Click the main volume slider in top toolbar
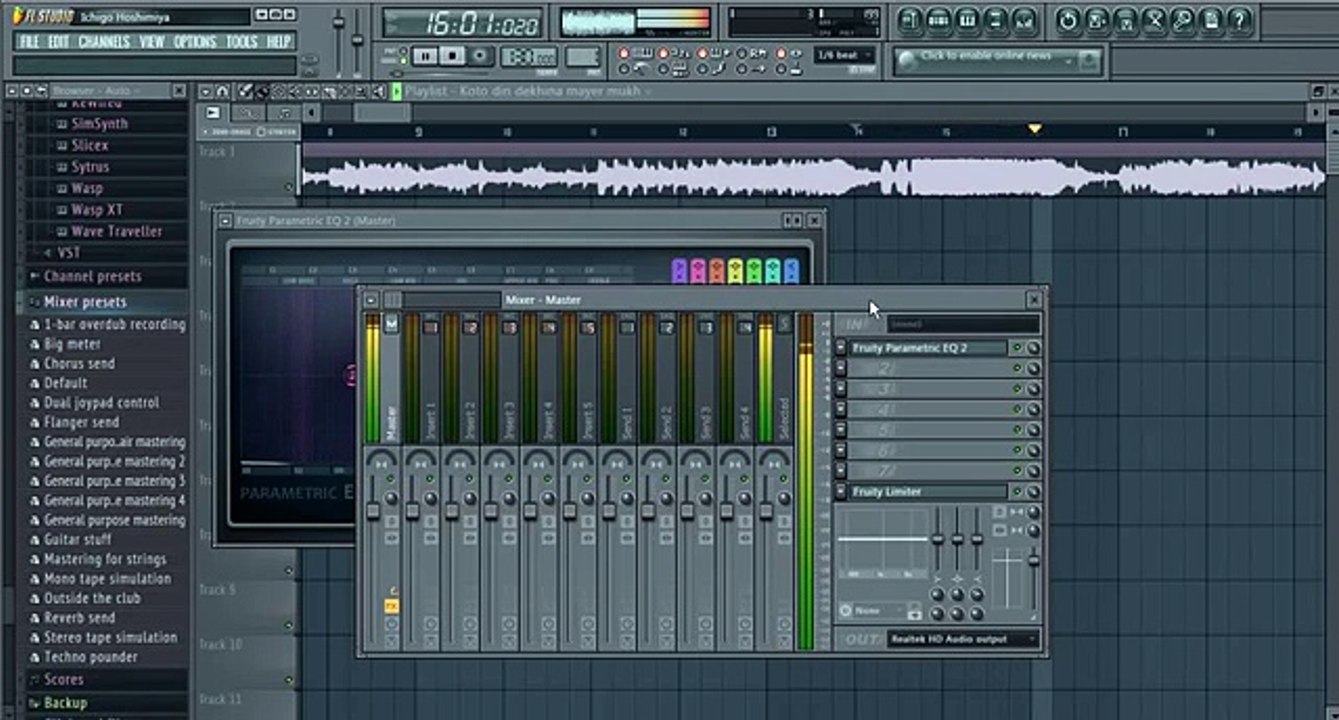The image size is (1339, 720). tap(338, 25)
